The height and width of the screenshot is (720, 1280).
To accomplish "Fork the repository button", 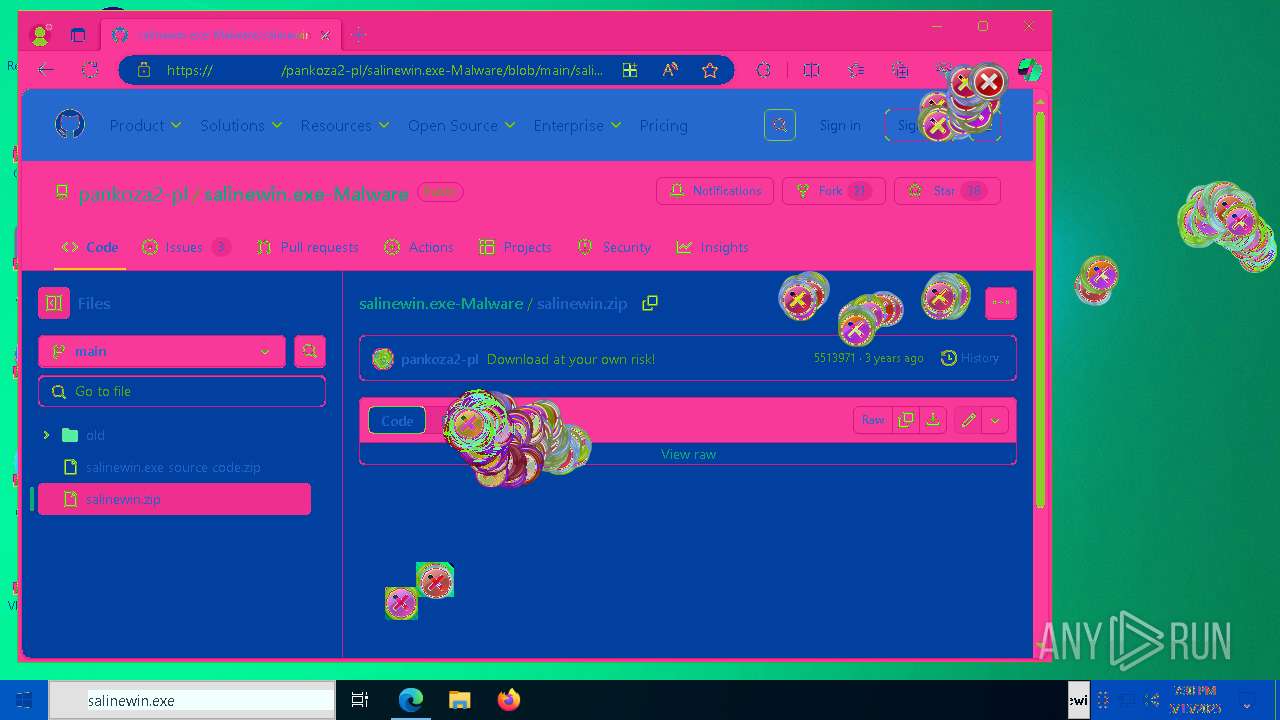I will [833, 191].
